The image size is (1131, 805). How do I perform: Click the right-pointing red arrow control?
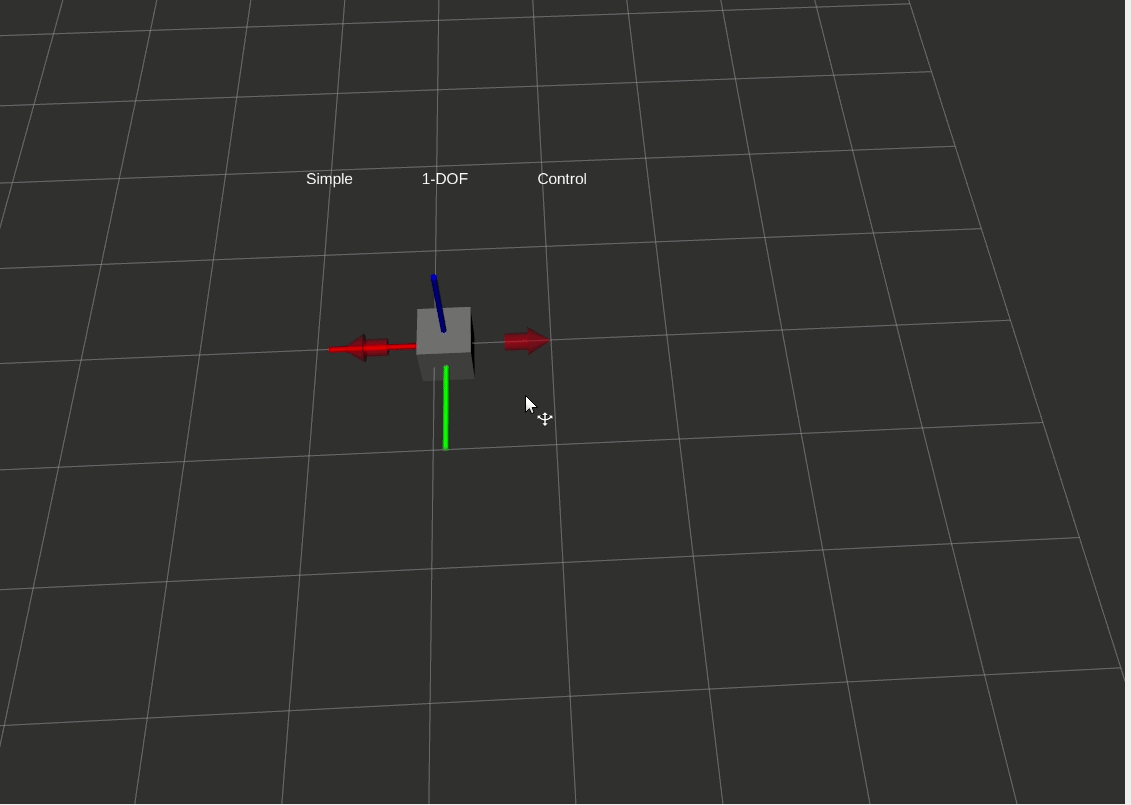tap(527, 341)
